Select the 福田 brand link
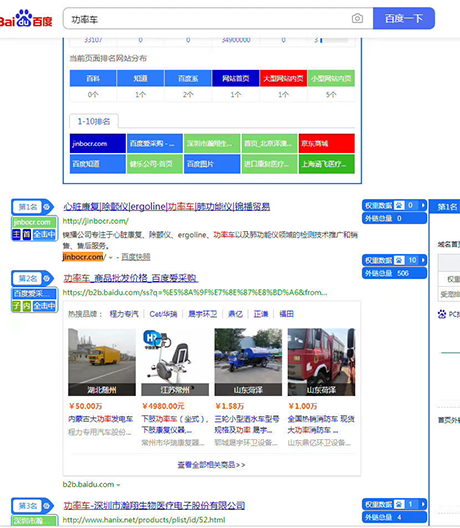This screenshot has width=460, height=528. [x=287, y=314]
